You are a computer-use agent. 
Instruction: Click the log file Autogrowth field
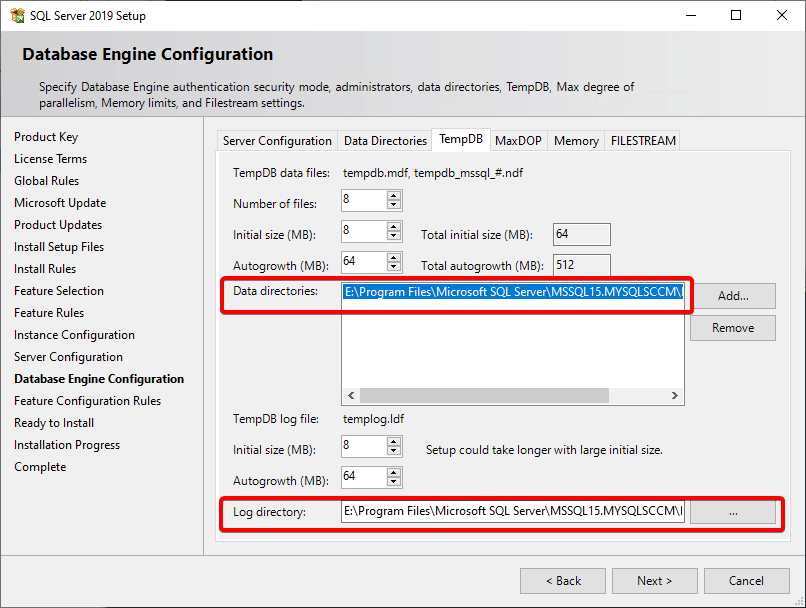364,477
